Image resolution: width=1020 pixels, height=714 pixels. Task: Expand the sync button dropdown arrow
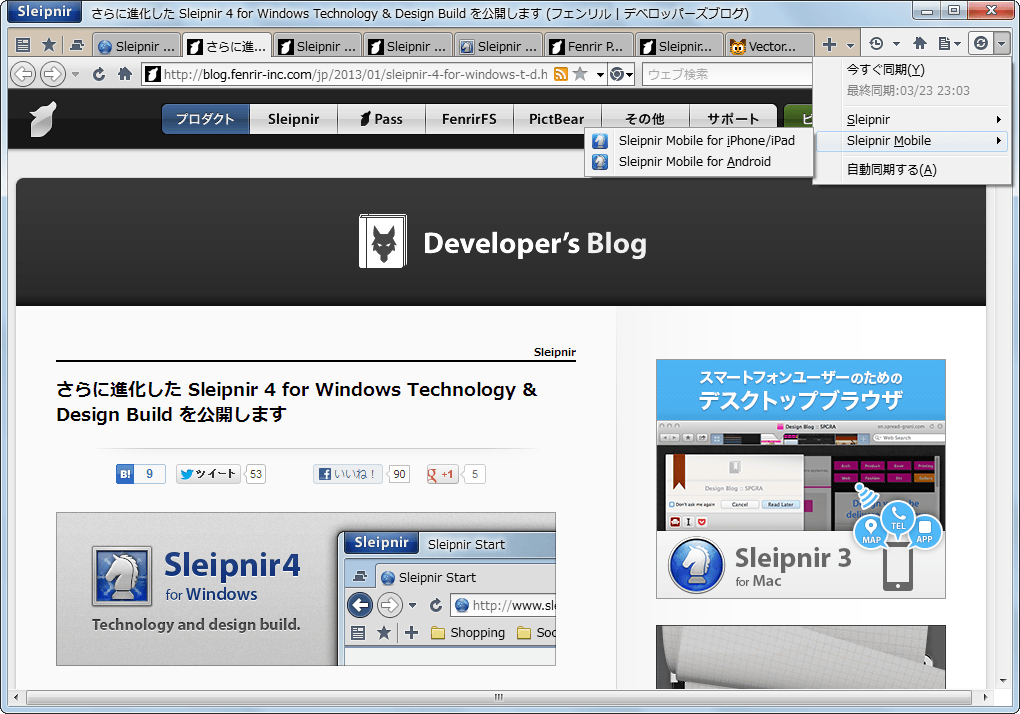coord(1001,44)
